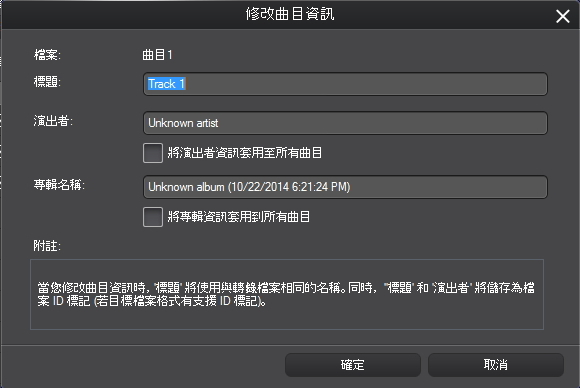Click the 修改曲目資訊 title bar text

pos(290,14)
